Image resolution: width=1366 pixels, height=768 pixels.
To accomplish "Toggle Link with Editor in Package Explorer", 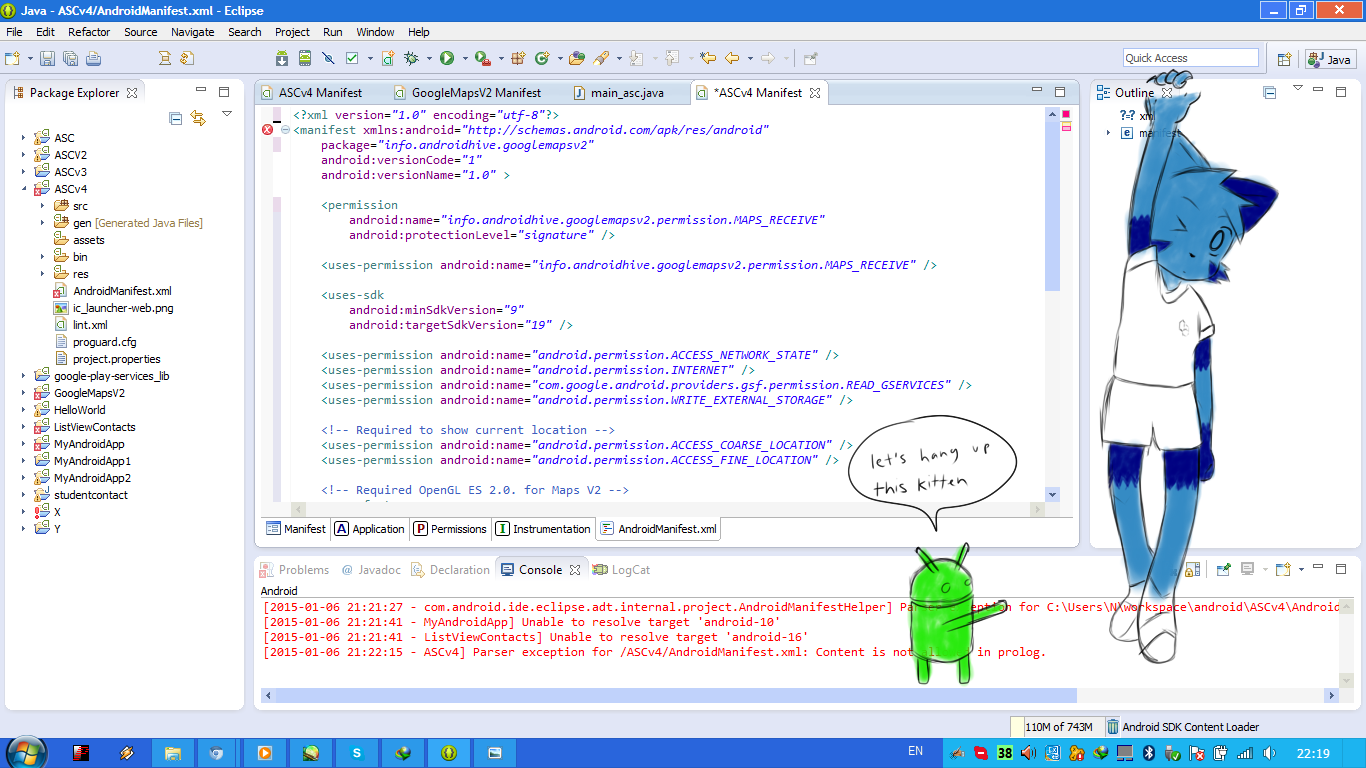I will 198,118.
